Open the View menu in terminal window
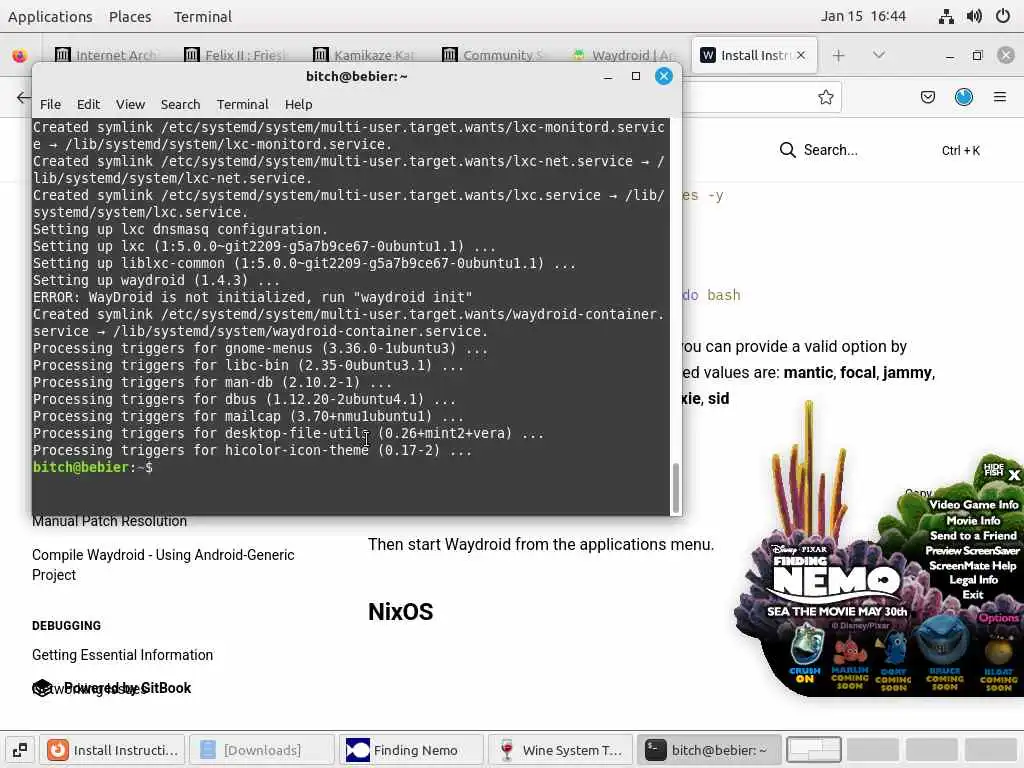This screenshot has height=768, width=1024. pos(130,104)
